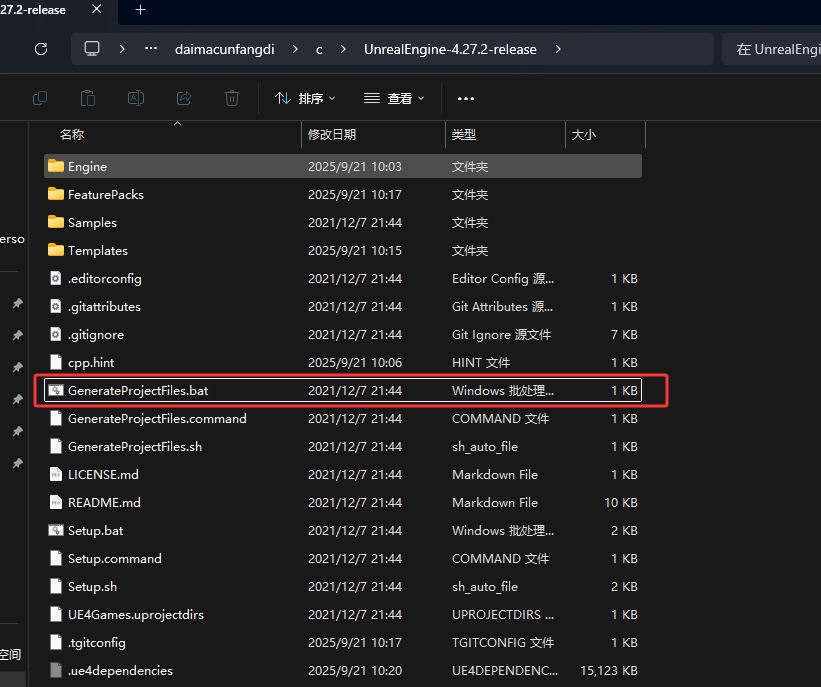Open the 查看 view dropdown
The image size is (821, 687).
point(394,98)
